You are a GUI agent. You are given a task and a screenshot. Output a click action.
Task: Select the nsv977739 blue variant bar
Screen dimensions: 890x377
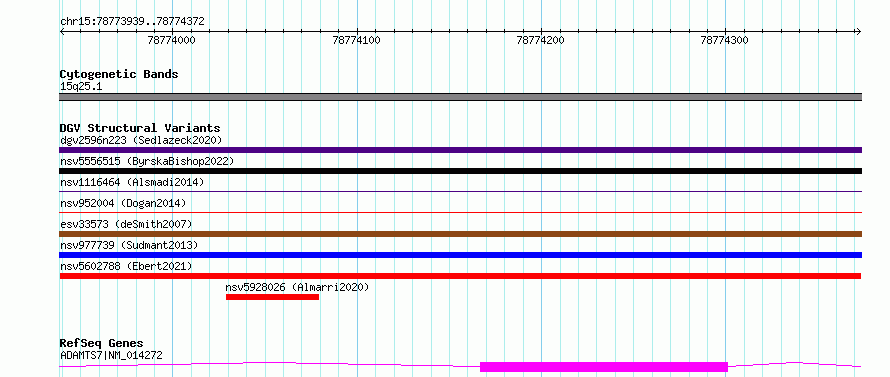click(x=460, y=255)
